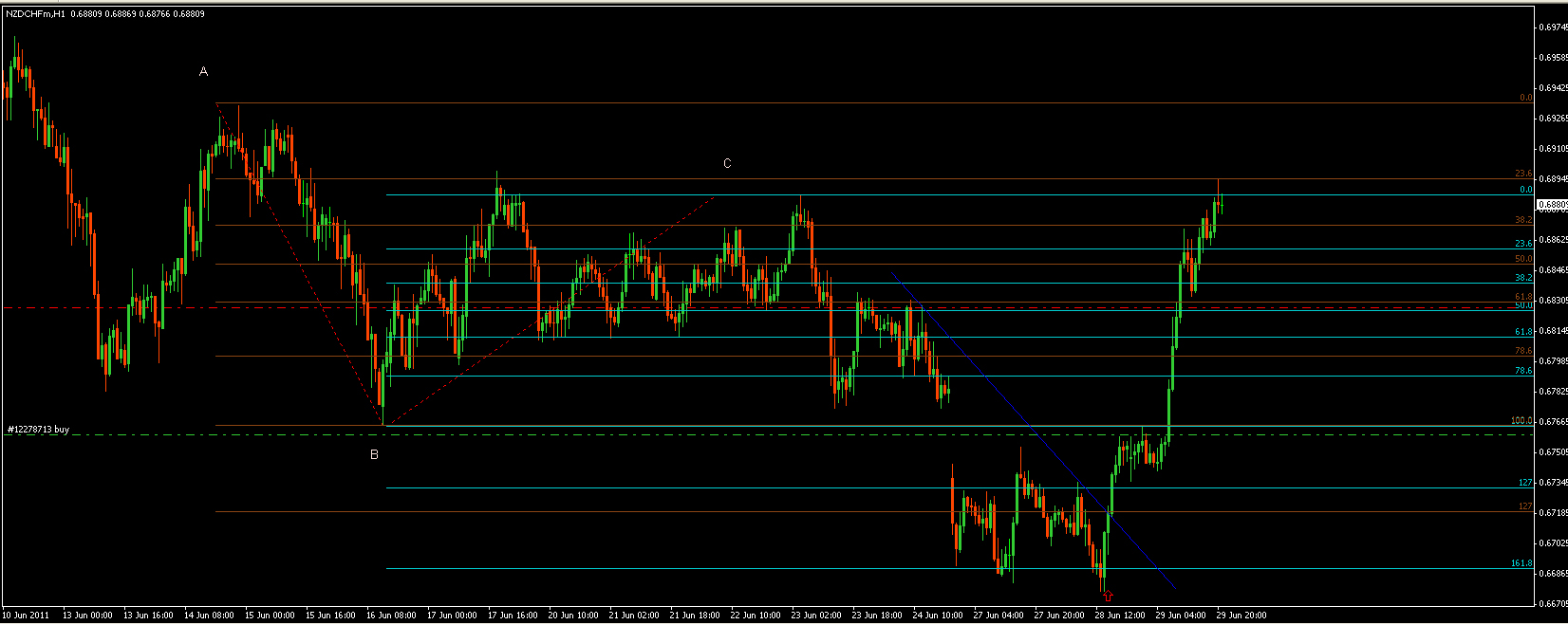Click the brown 0.0 Fibonacci label at top
The width and height of the screenshot is (1568, 625).
coord(1525,97)
